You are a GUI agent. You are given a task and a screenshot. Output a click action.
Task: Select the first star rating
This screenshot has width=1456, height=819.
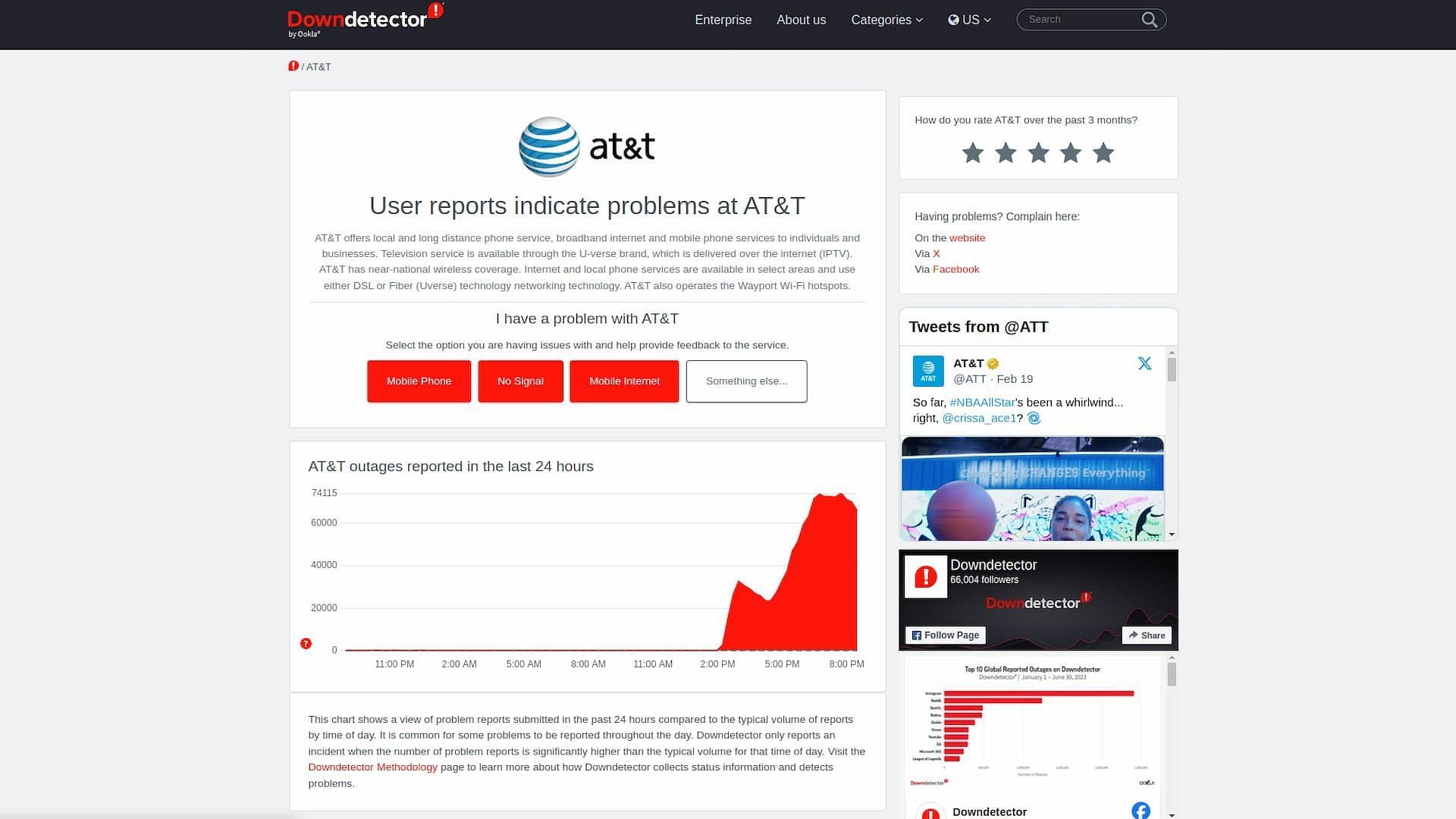tap(973, 152)
